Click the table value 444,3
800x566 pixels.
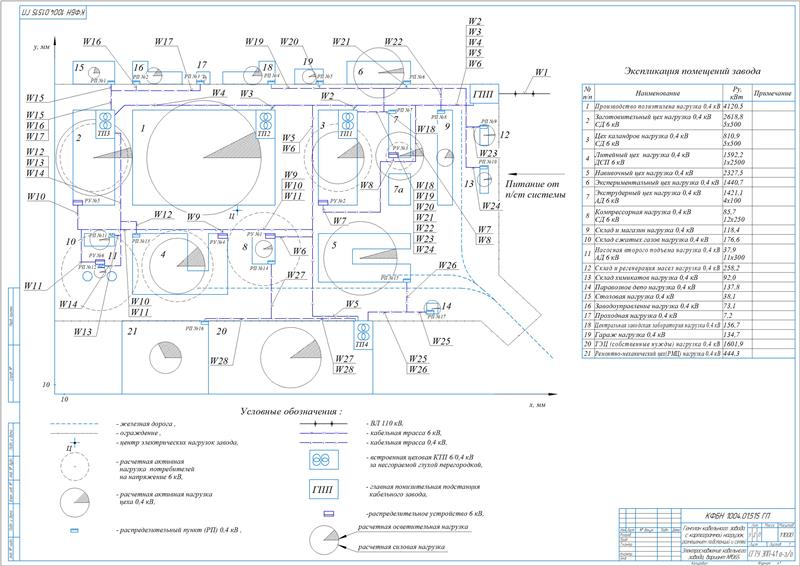pos(732,353)
